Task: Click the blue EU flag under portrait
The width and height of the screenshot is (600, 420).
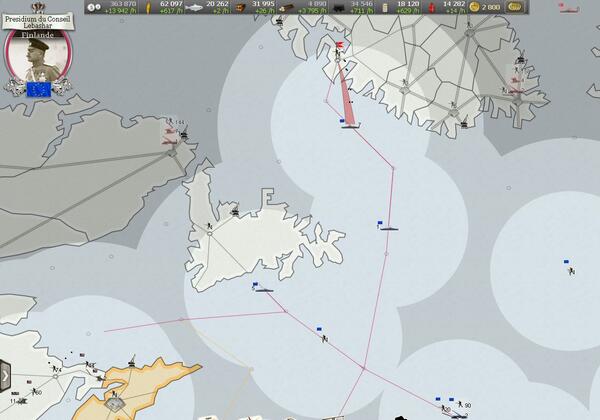Action: 39,89
